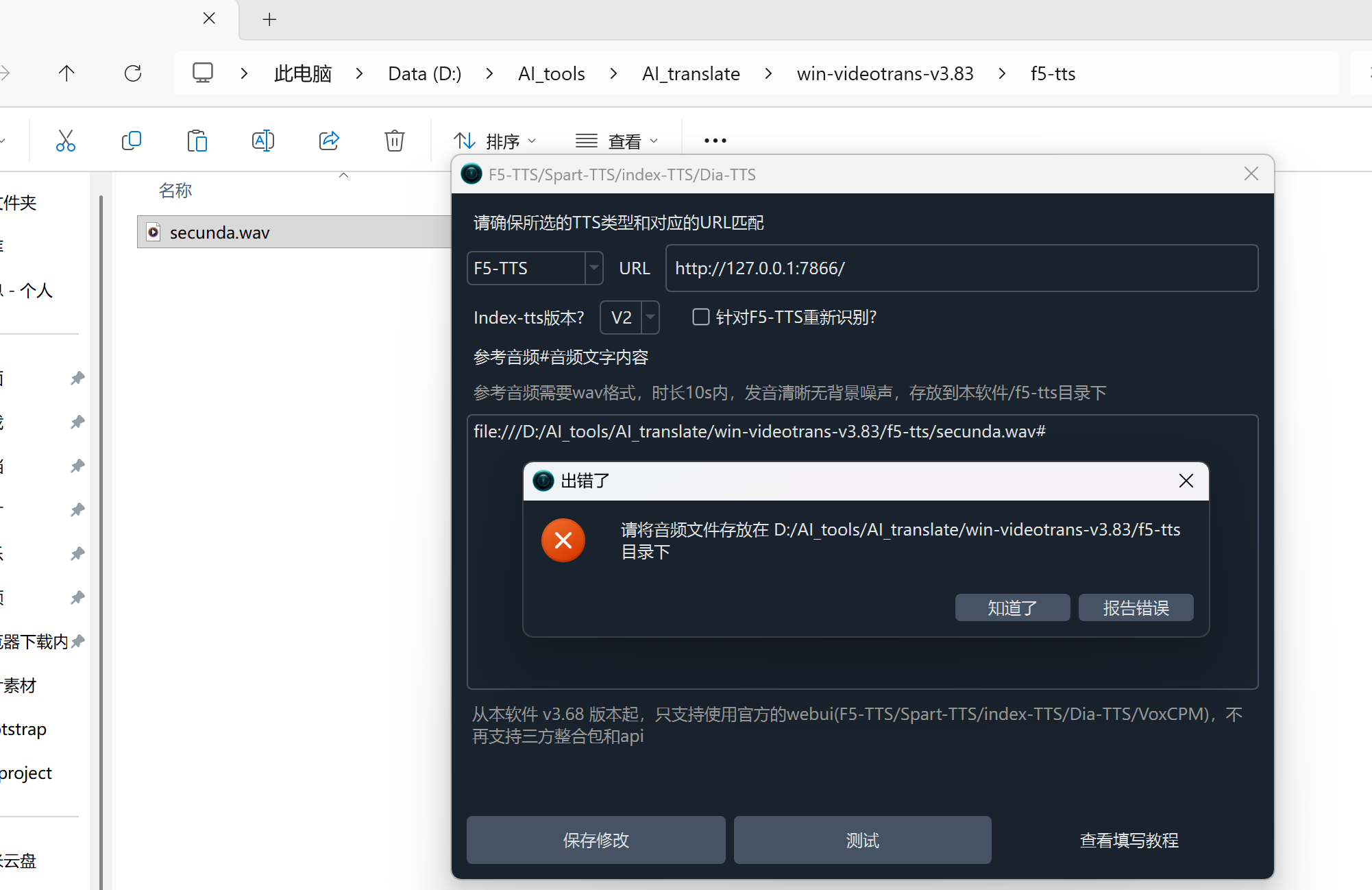The height and width of the screenshot is (890, 1372).
Task: Click the Delete trash icon
Action: 394,141
